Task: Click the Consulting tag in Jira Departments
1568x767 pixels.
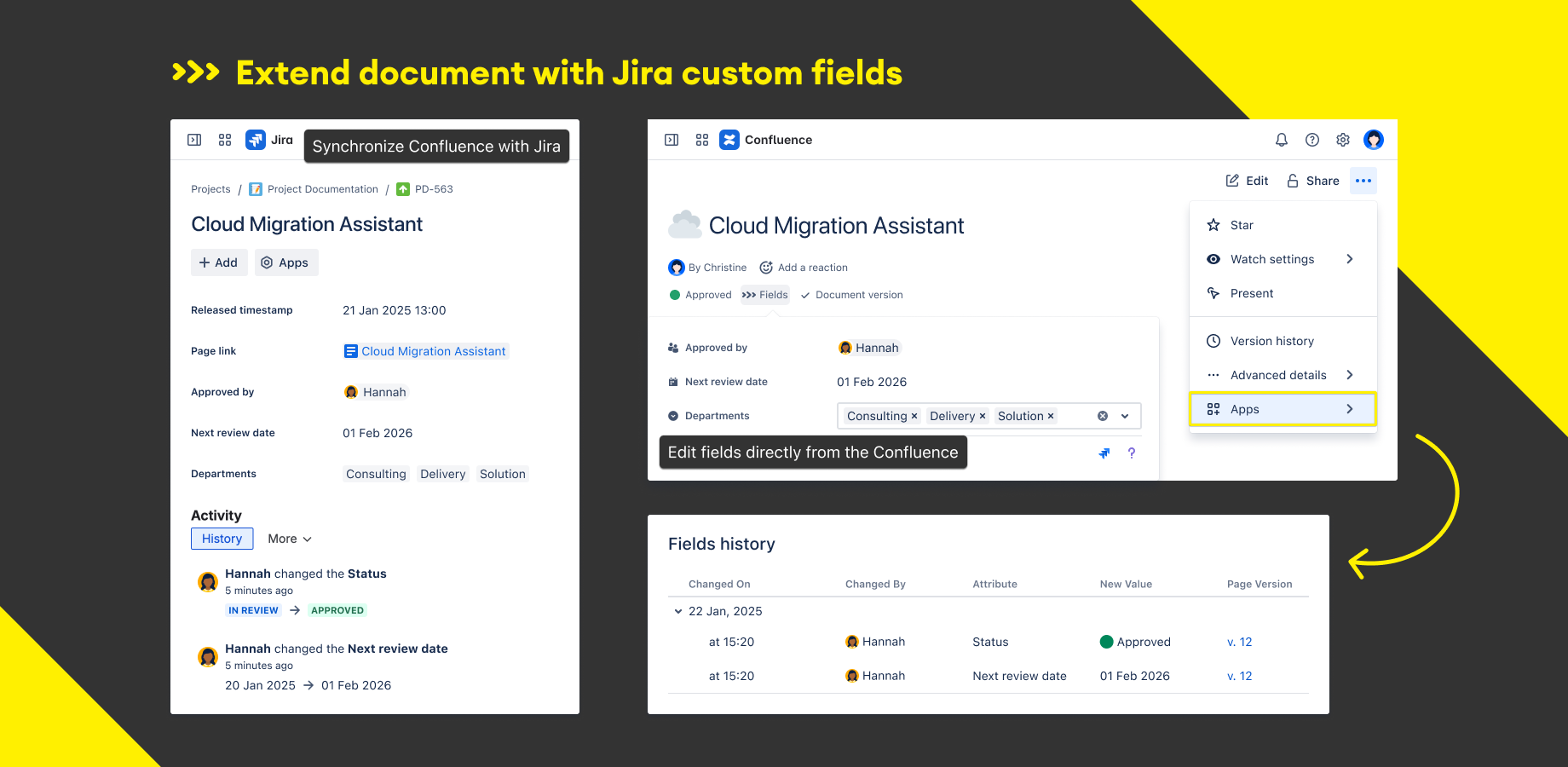Action: 376,474
